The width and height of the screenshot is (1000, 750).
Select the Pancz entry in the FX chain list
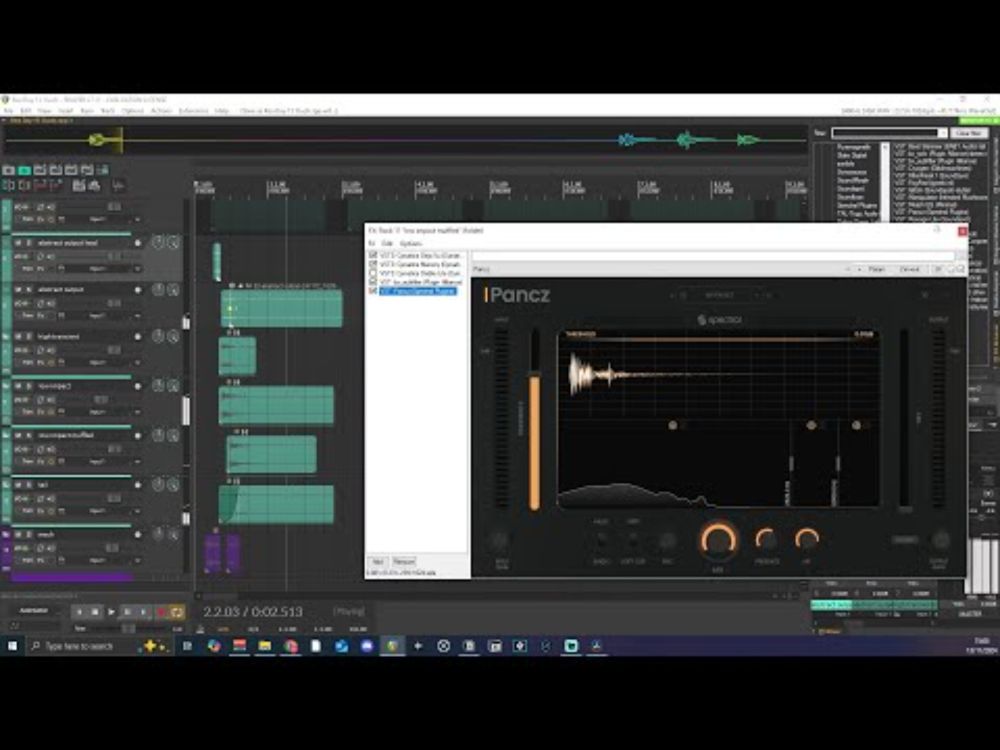(x=418, y=291)
